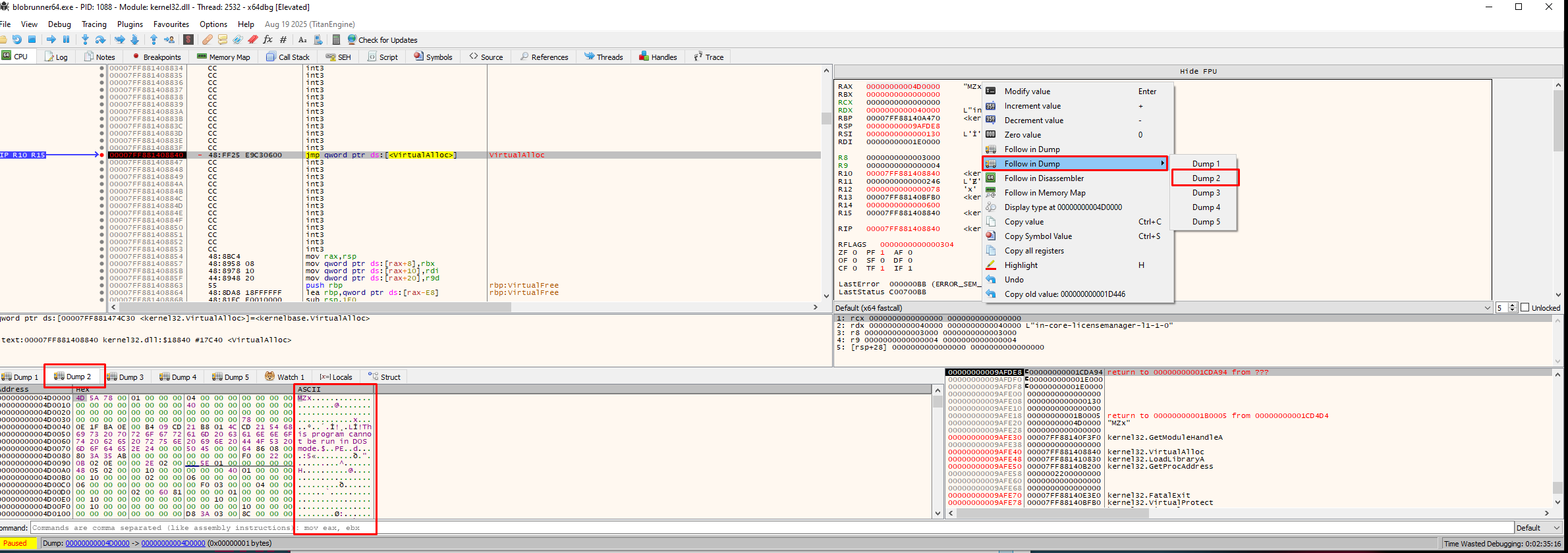Click the Run arrow toolbar icon
Viewport: 1568px width, 553px height.
[51, 39]
